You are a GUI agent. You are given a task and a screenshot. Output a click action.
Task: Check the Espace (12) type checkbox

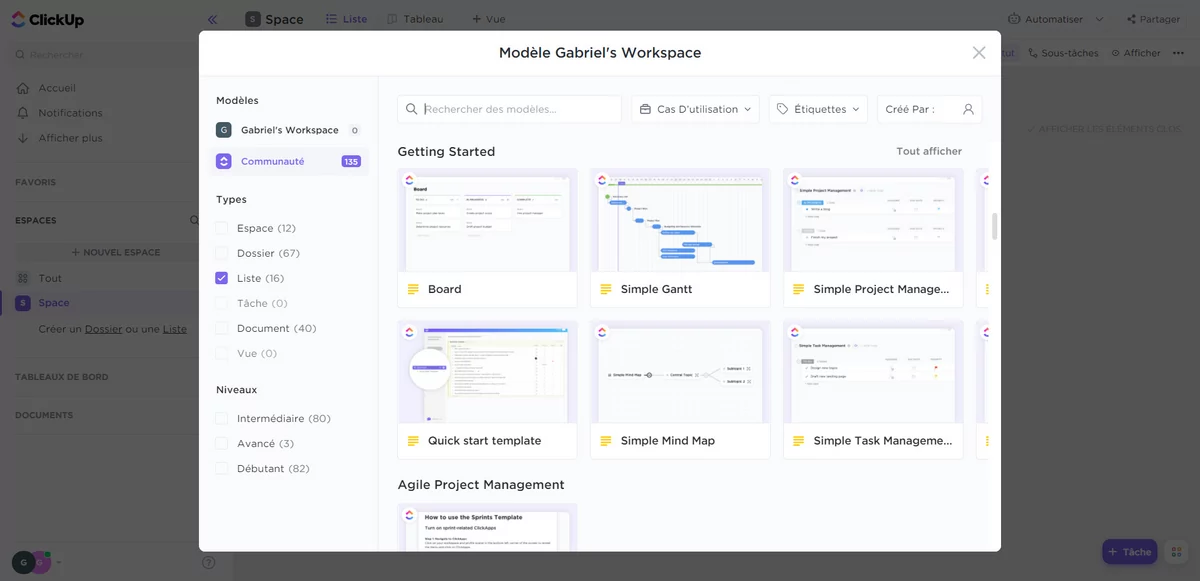(x=222, y=228)
